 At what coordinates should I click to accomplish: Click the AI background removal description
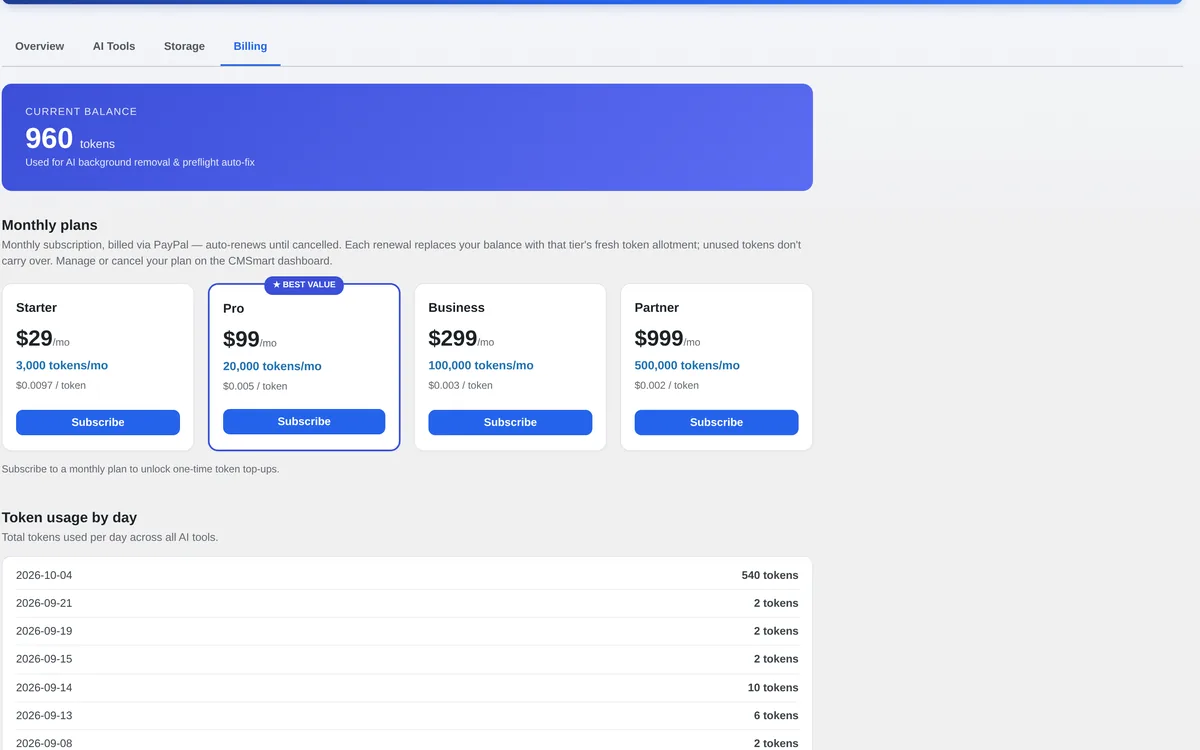tap(140, 162)
